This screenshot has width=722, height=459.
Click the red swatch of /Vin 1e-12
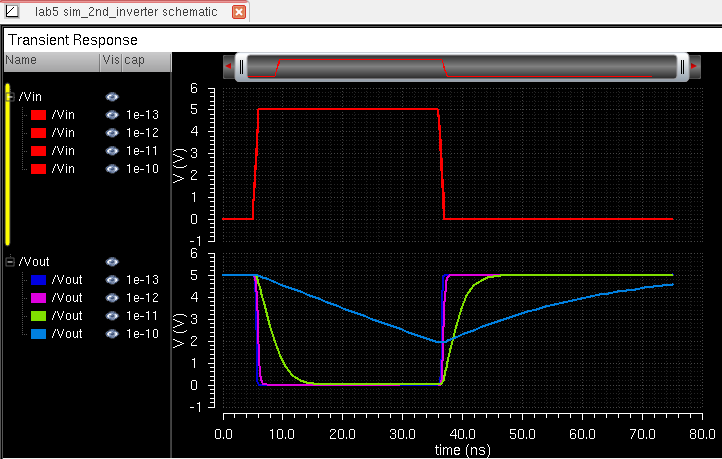38,133
